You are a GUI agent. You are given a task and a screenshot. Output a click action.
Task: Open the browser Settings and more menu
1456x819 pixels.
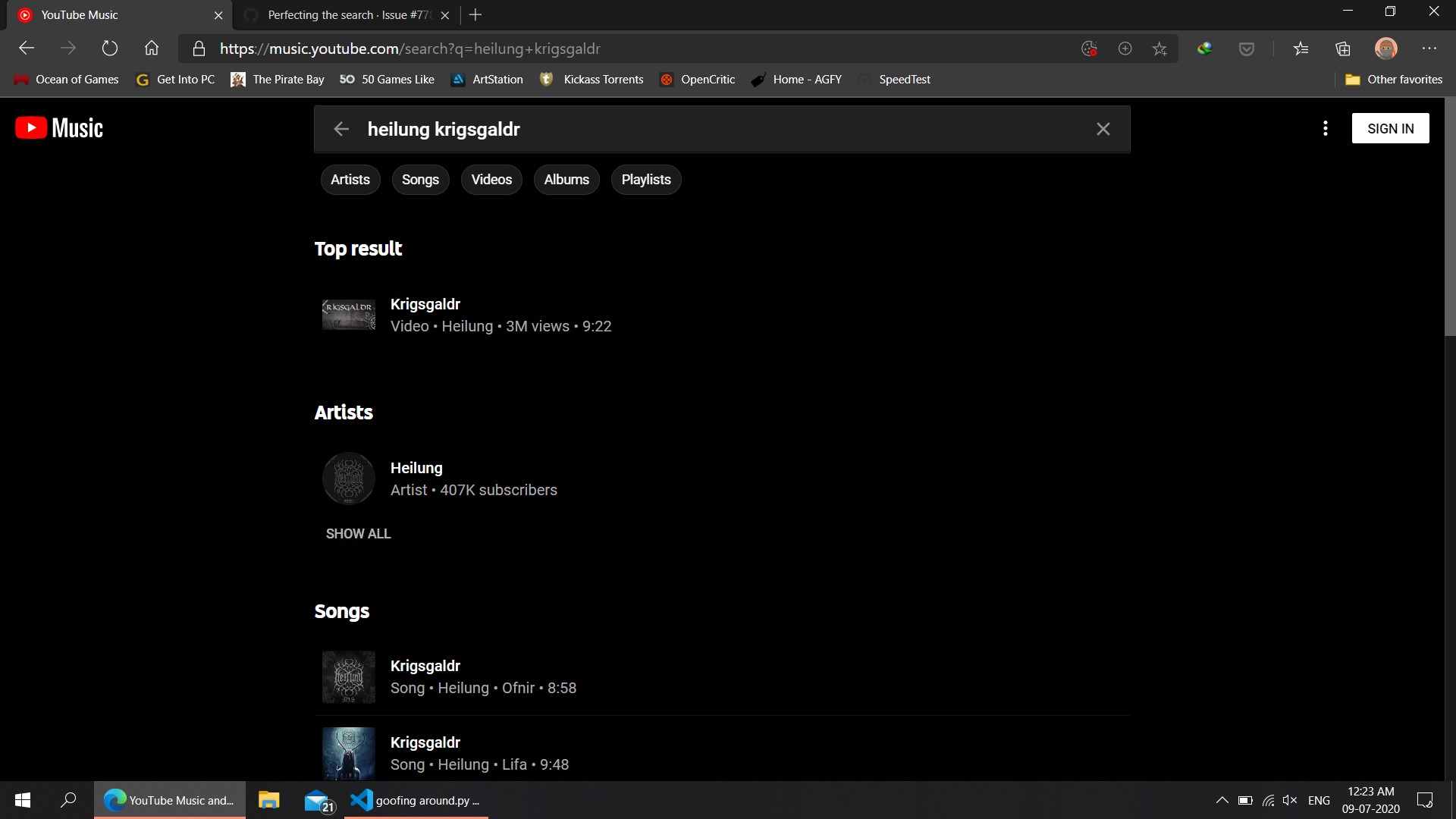tap(1429, 49)
